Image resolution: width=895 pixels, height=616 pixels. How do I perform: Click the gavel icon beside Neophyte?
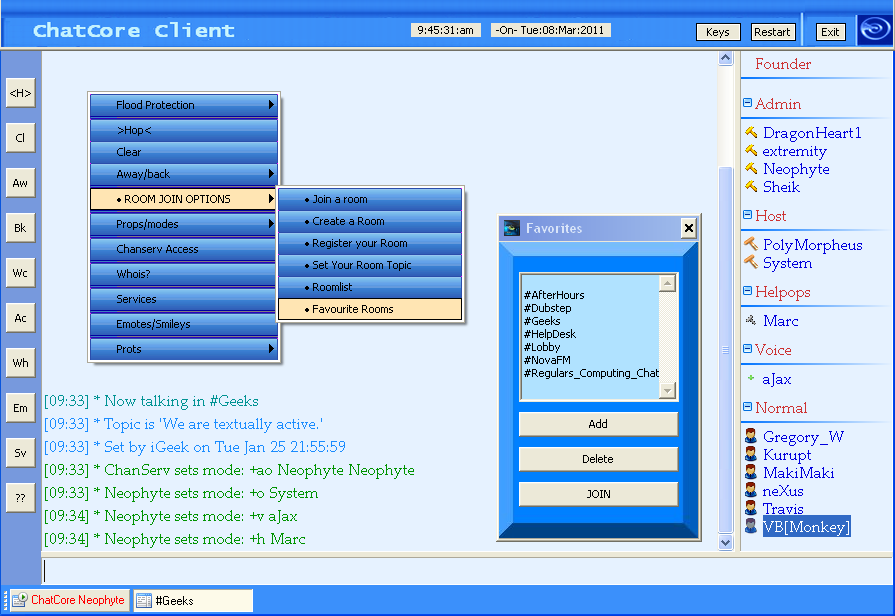(x=751, y=168)
